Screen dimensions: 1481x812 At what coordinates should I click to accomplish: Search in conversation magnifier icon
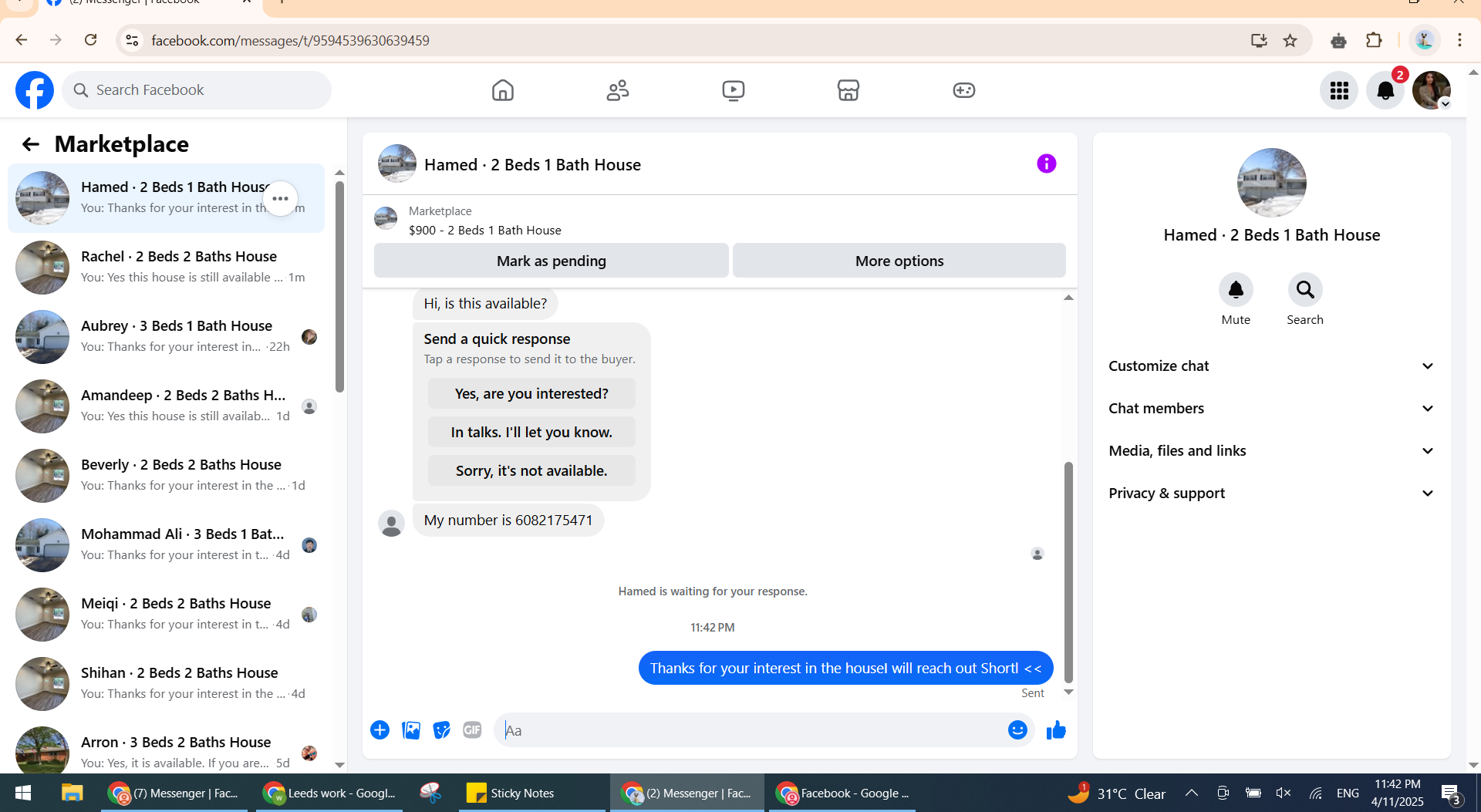[1305, 290]
